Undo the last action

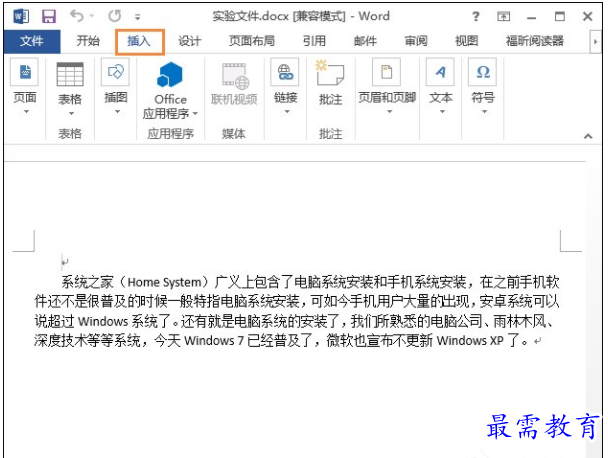coord(76,16)
